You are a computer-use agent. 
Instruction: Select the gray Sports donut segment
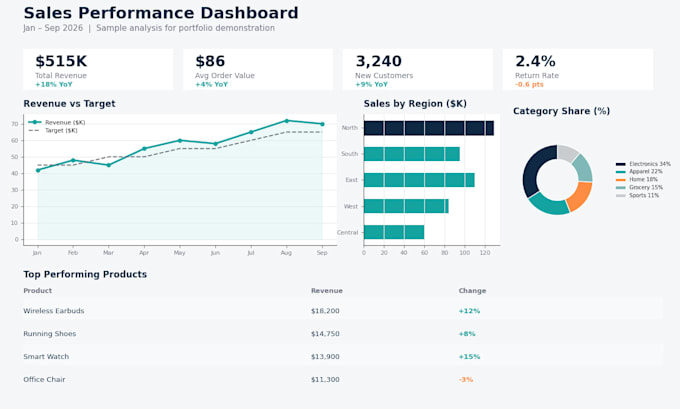[x=568, y=152]
